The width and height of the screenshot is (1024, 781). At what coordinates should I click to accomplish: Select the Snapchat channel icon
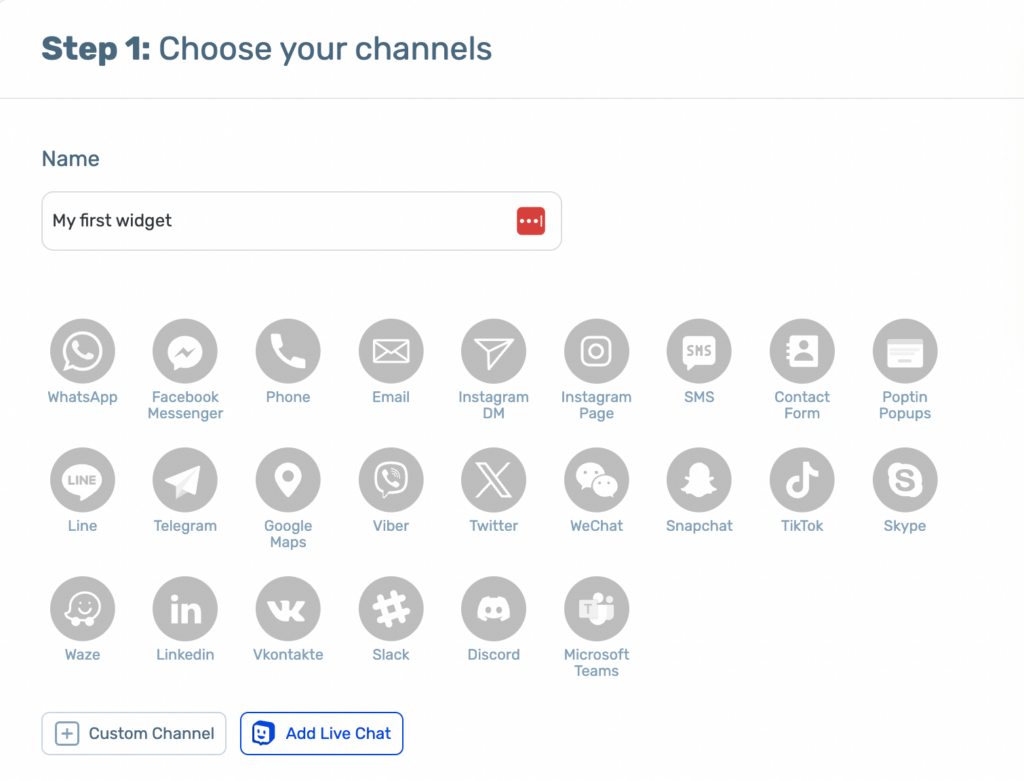pyautogui.click(x=699, y=481)
